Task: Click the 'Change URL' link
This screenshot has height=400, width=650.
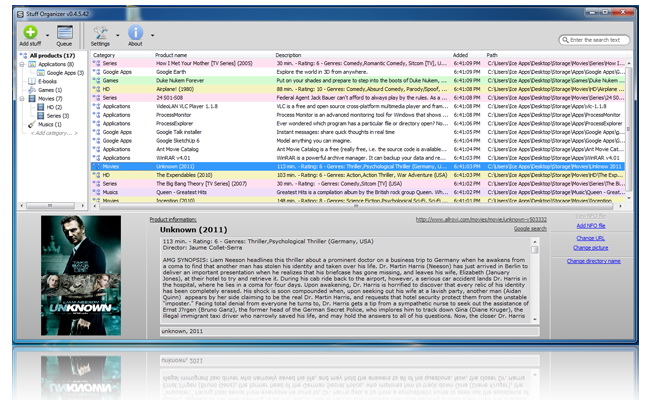Action: 591,238
